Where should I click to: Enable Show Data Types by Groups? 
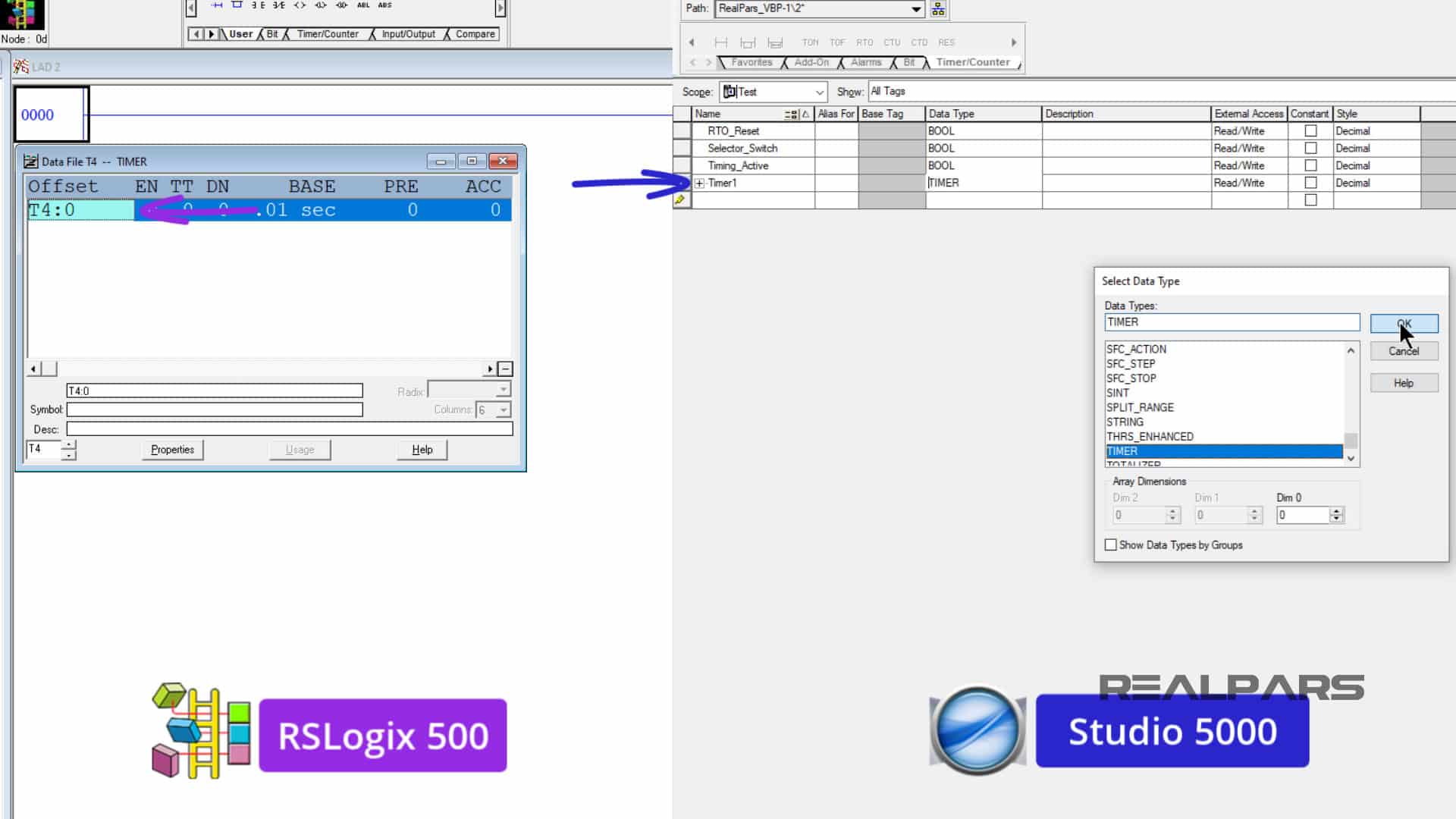click(1111, 544)
